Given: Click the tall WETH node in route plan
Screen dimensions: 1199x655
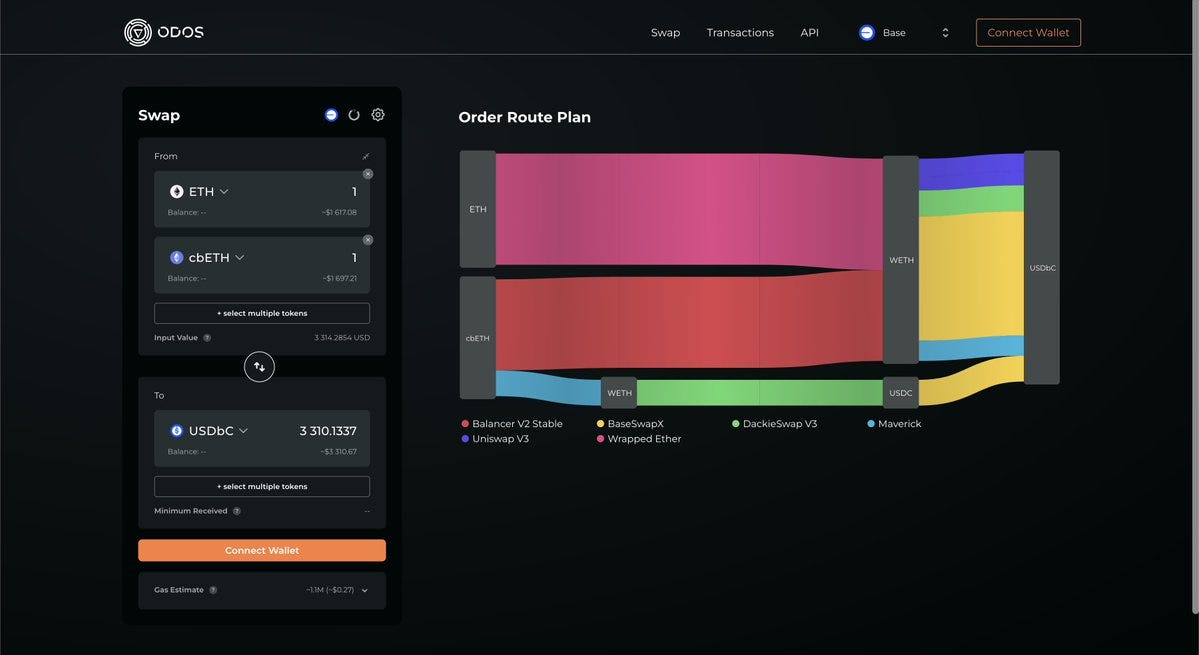Looking at the screenshot, I should tap(901, 260).
